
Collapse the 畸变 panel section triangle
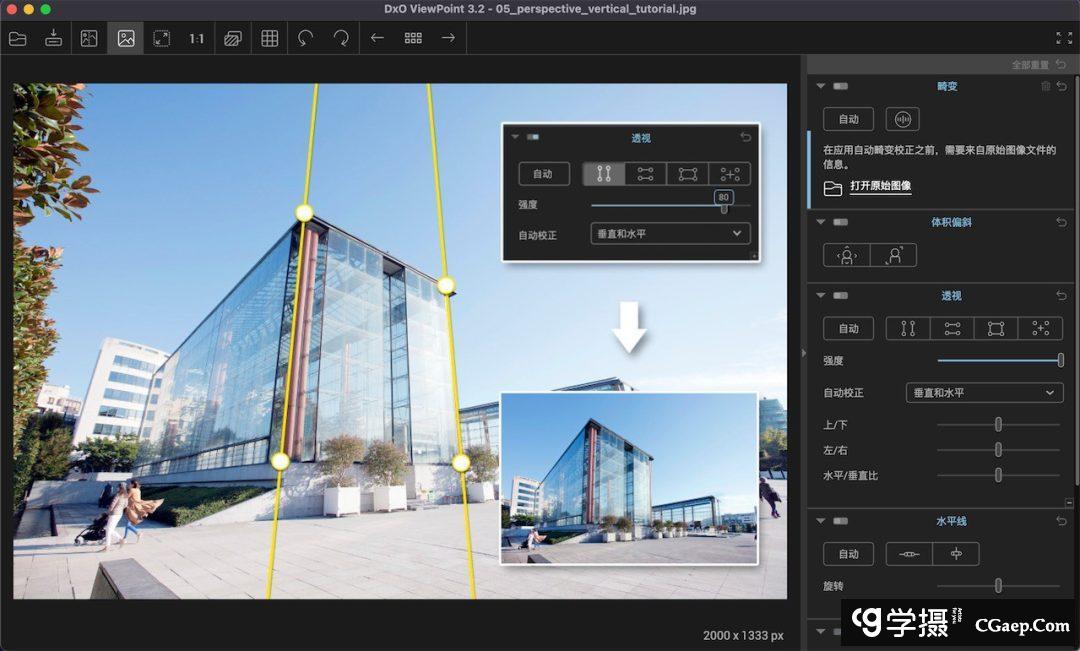(821, 87)
